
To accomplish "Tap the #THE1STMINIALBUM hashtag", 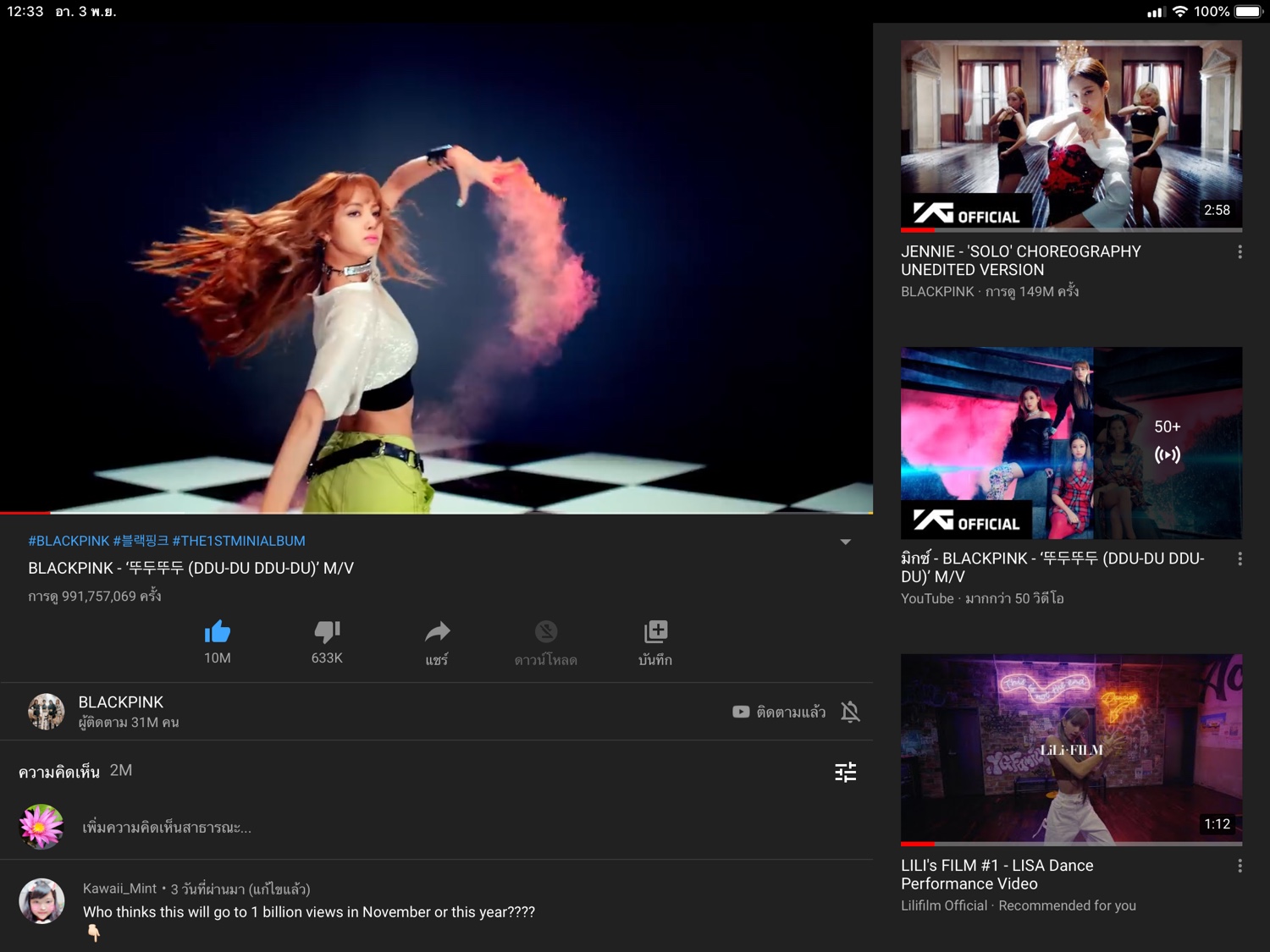I will 239,541.
